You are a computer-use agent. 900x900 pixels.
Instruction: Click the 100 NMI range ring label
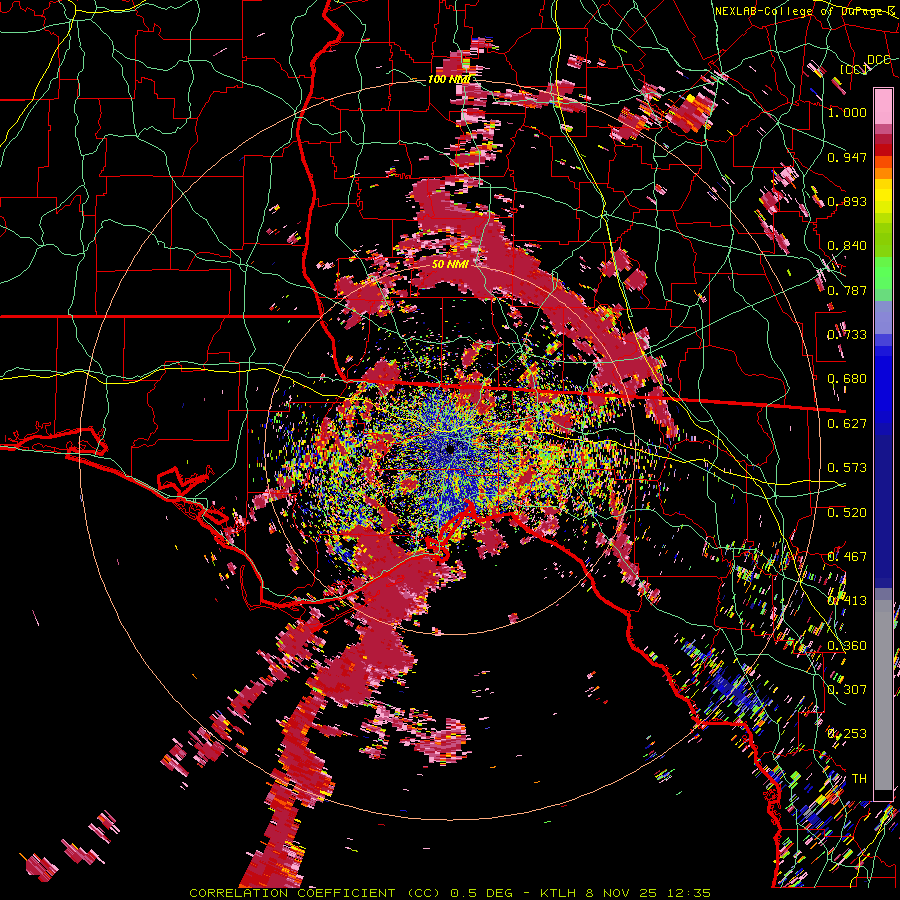click(449, 79)
